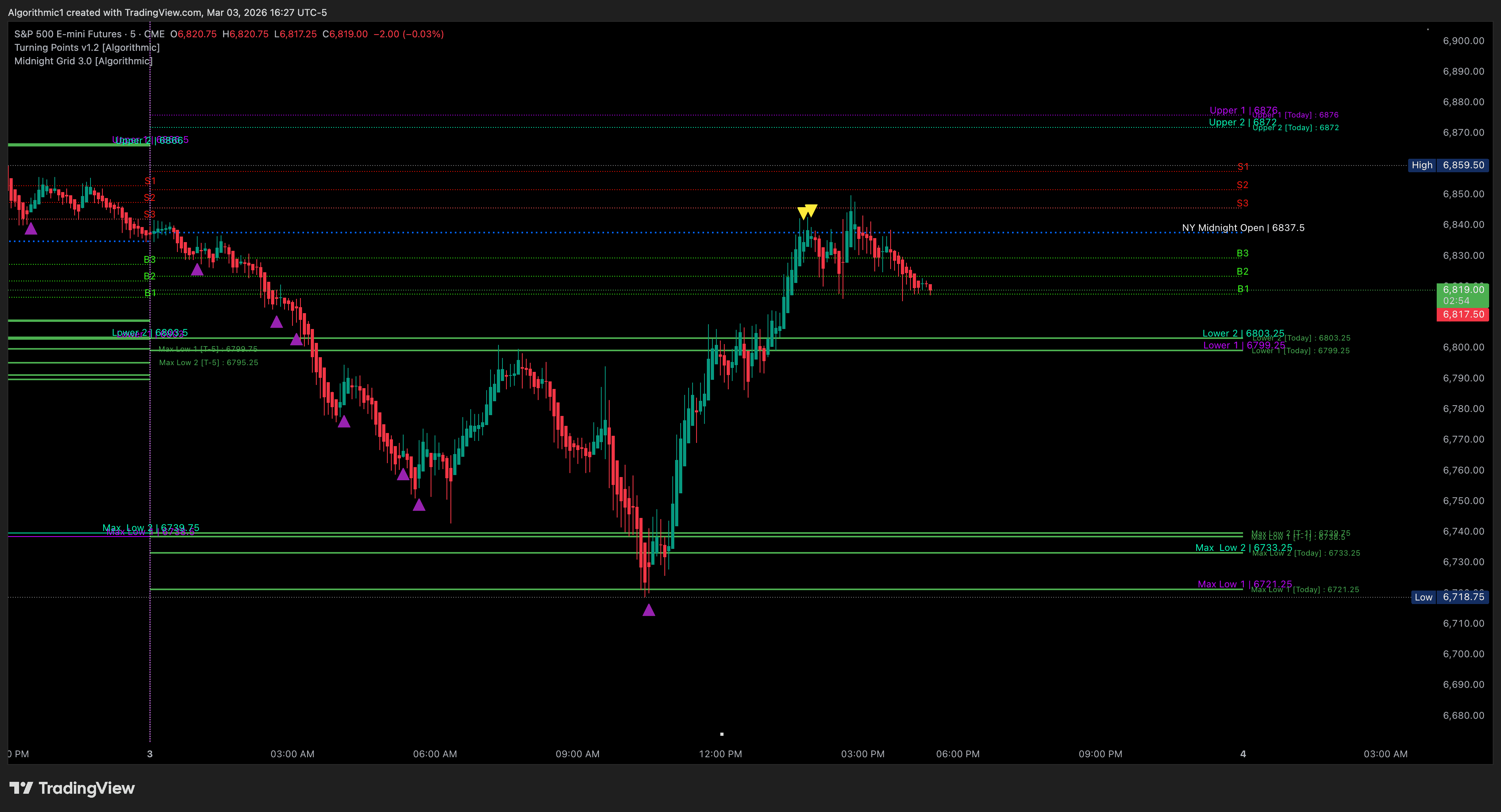Click the S&P 500 E-mini Futures symbol title
The width and height of the screenshot is (1501, 812).
click(x=67, y=34)
